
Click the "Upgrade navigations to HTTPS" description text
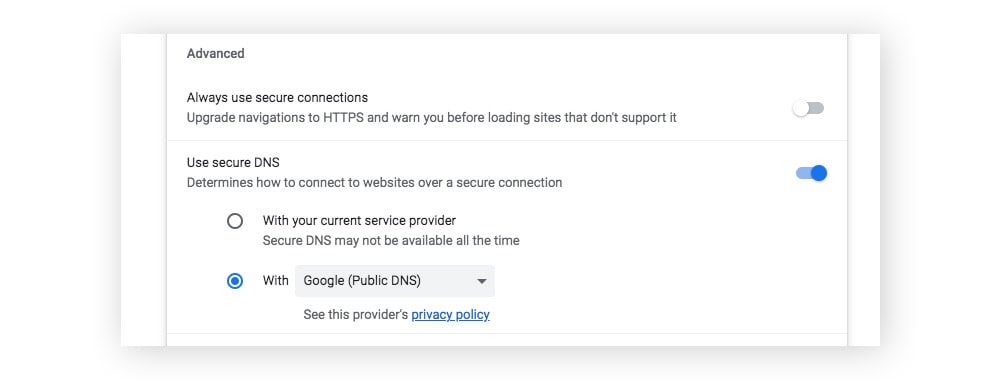coord(432,118)
